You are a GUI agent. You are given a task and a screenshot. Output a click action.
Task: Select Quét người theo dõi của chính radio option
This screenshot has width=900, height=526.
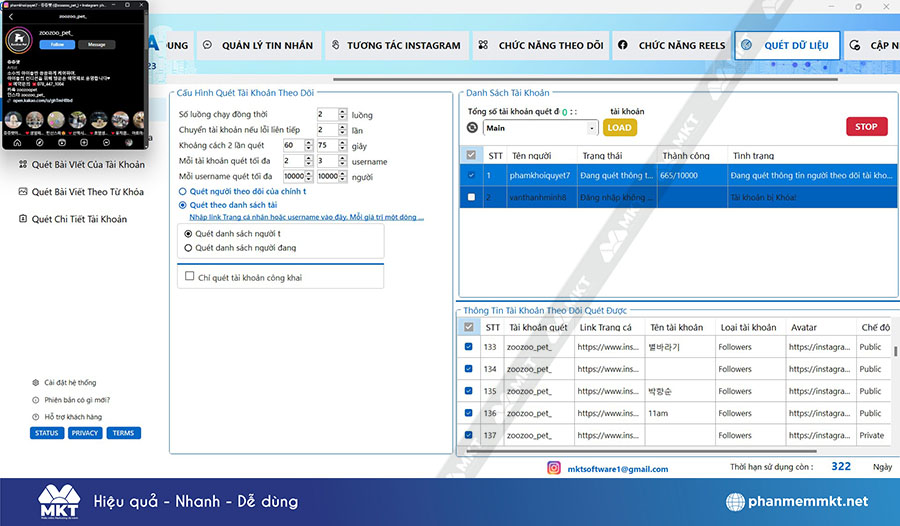coord(183,191)
